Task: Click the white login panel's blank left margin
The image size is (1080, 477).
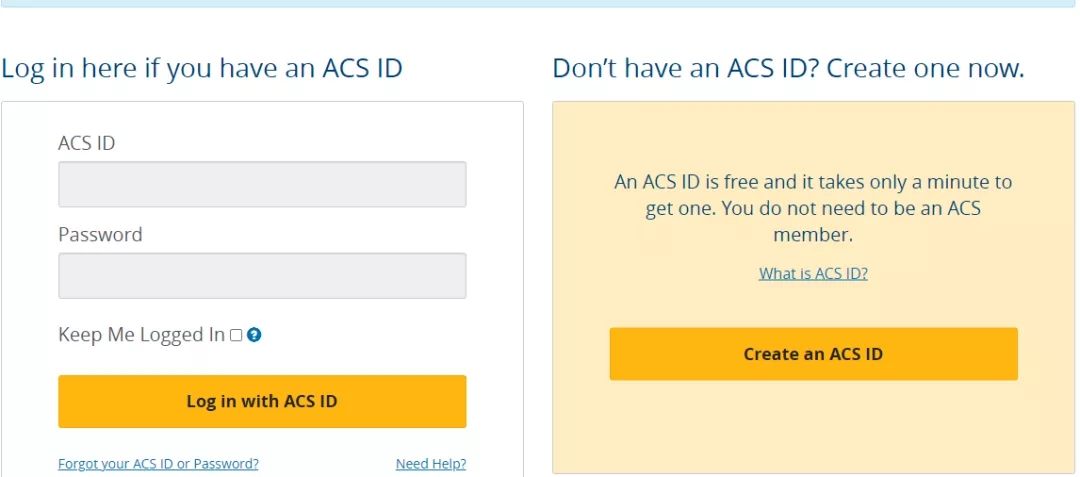Action: point(28,300)
